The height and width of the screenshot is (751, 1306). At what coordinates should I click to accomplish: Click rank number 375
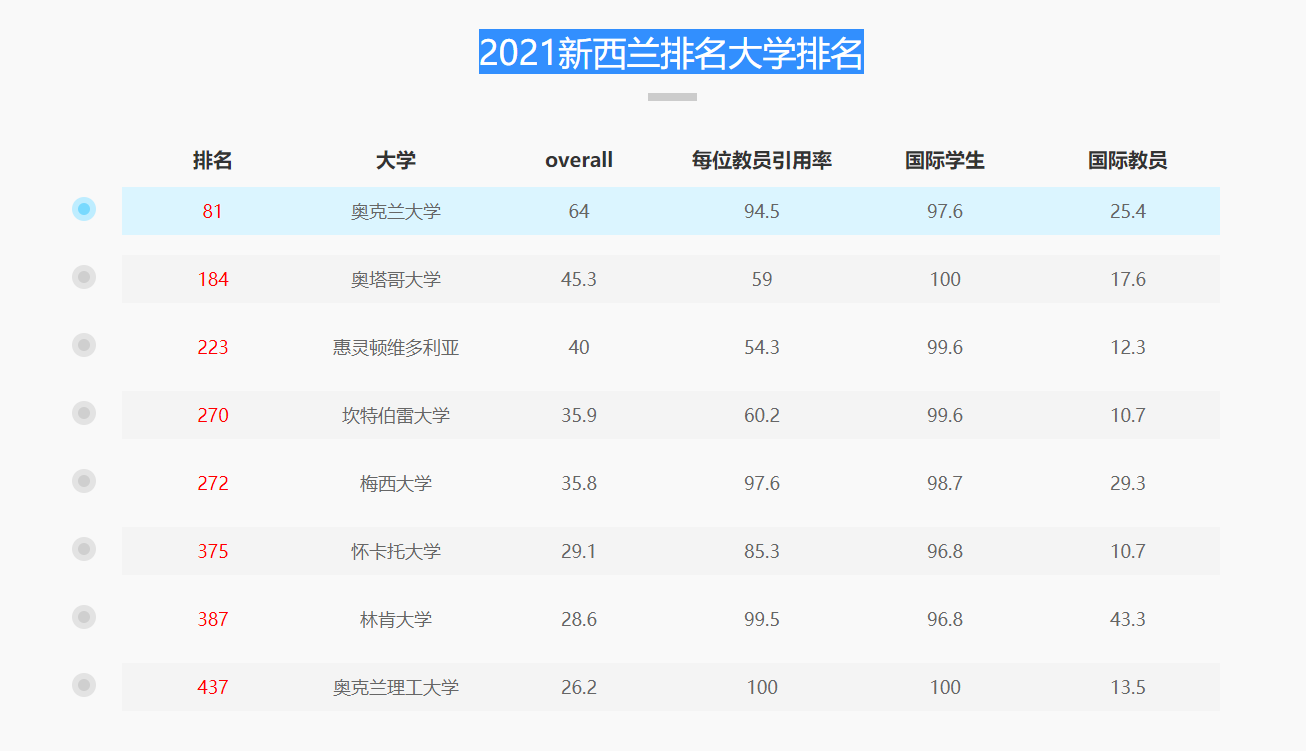point(213,551)
